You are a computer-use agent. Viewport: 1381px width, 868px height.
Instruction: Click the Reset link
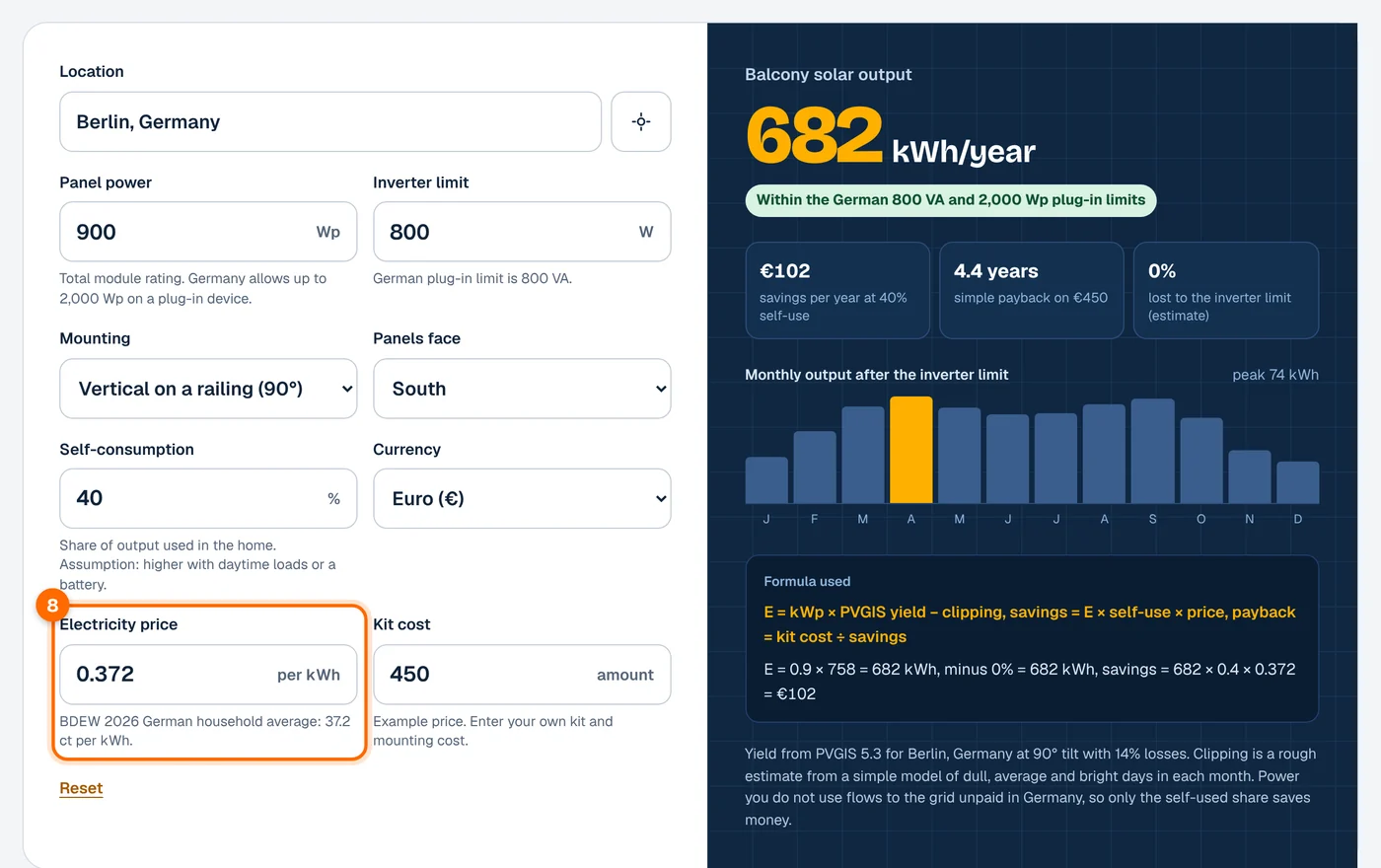81,788
